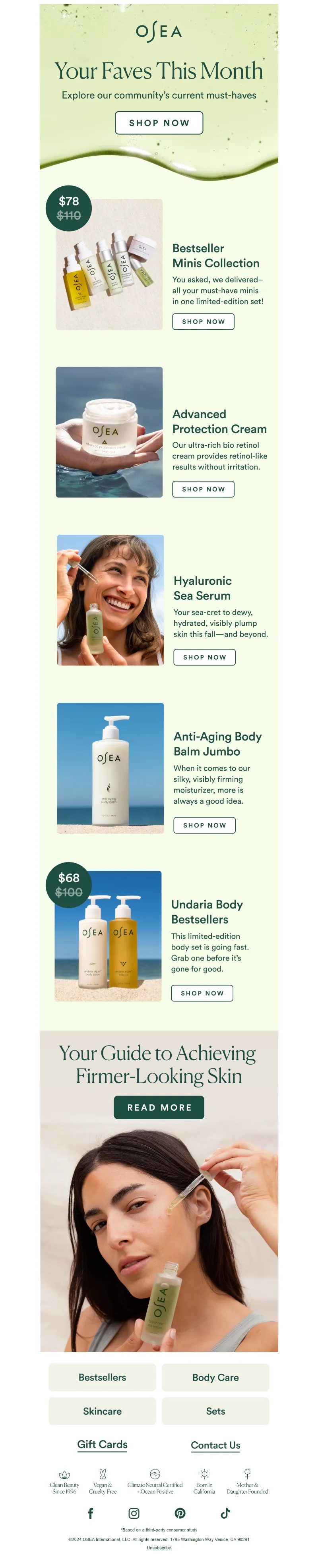Click the Climate Neutral Certified icon
318x1568 pixels.
click(x=155, y=1474)
